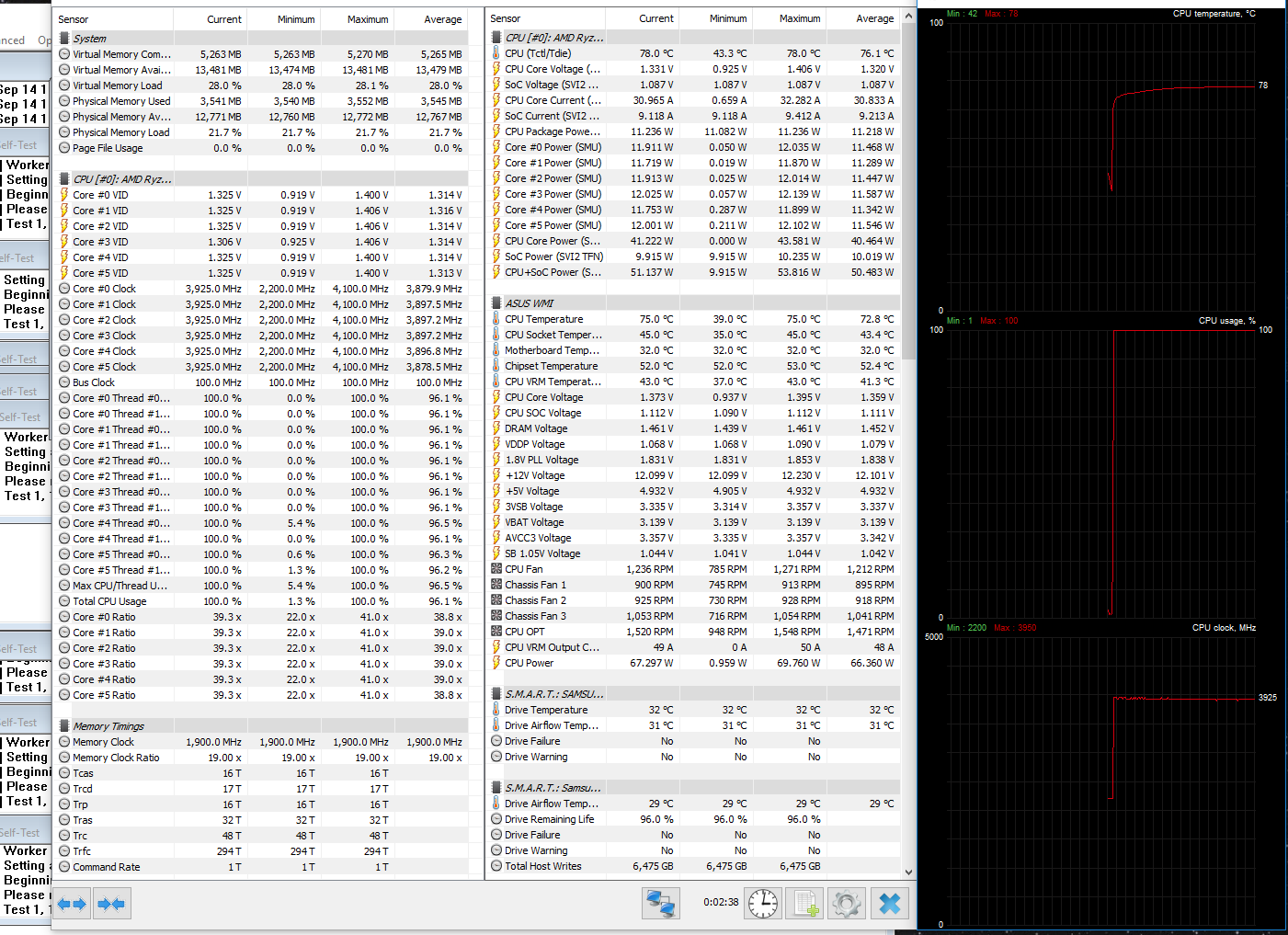The width and height of the screenshot is (1288, 935).
Task: Select the Page File Usage row
Action: [260, 148]
